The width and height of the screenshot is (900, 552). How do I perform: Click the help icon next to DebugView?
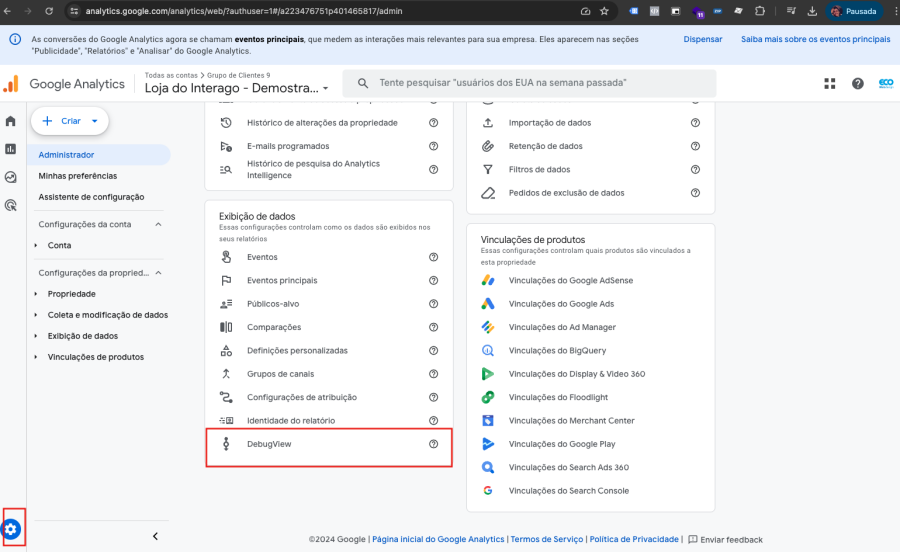[x=433, y=444]
